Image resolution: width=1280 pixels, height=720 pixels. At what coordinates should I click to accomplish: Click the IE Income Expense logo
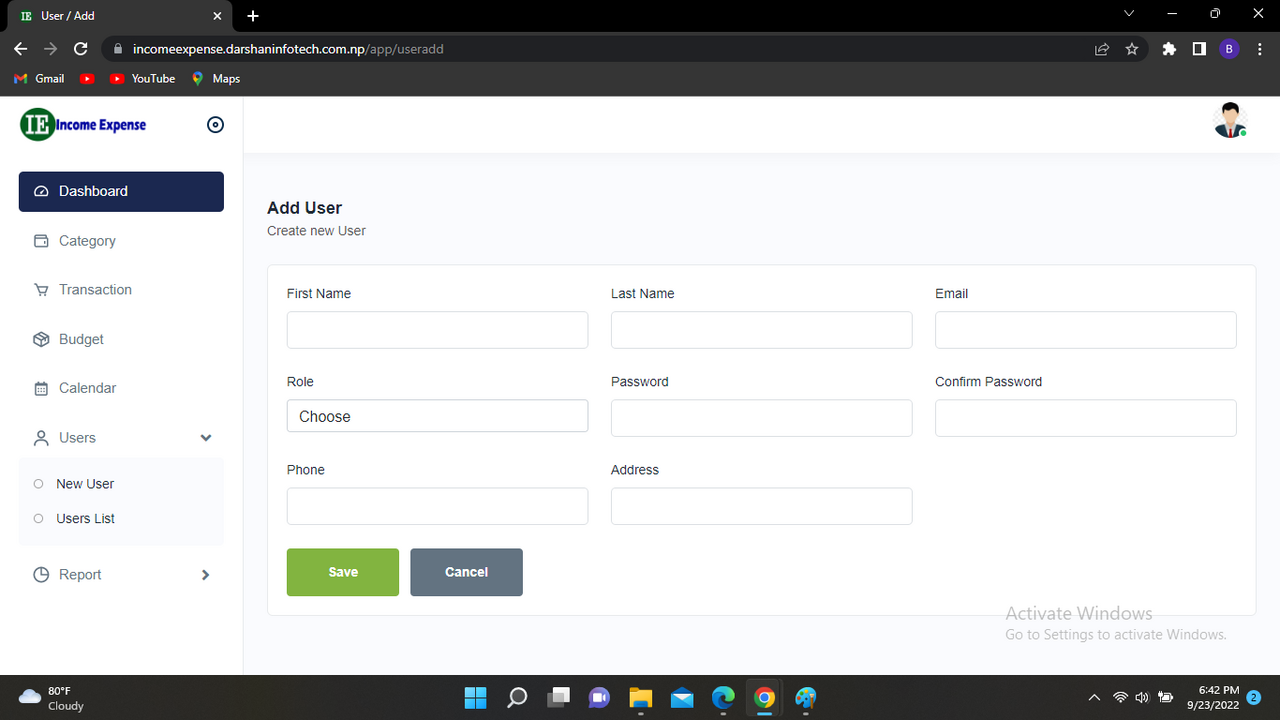(83, 124)
